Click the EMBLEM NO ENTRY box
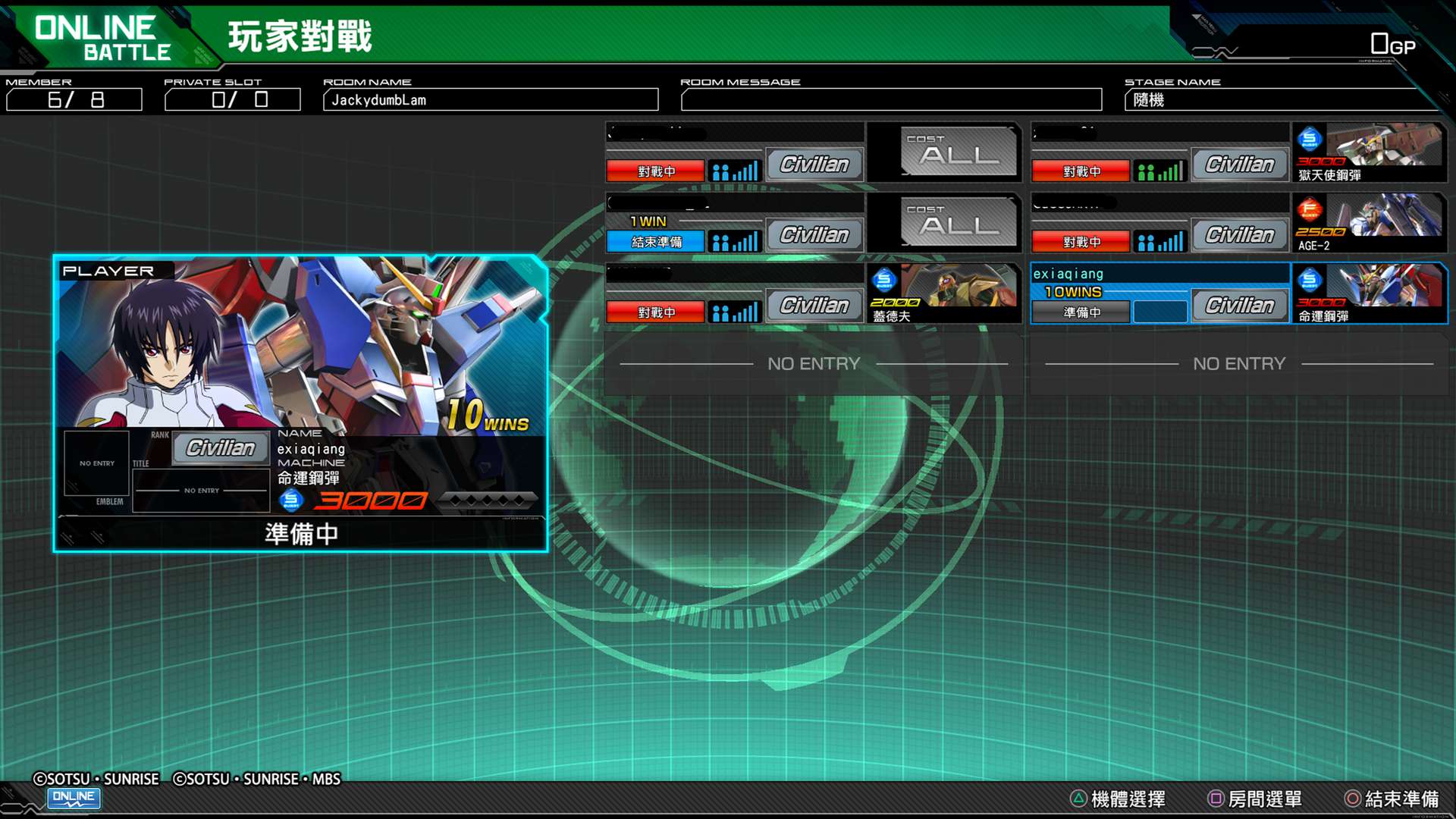The height and width of the screenshot is (819, 1456). tap(96, 463)
